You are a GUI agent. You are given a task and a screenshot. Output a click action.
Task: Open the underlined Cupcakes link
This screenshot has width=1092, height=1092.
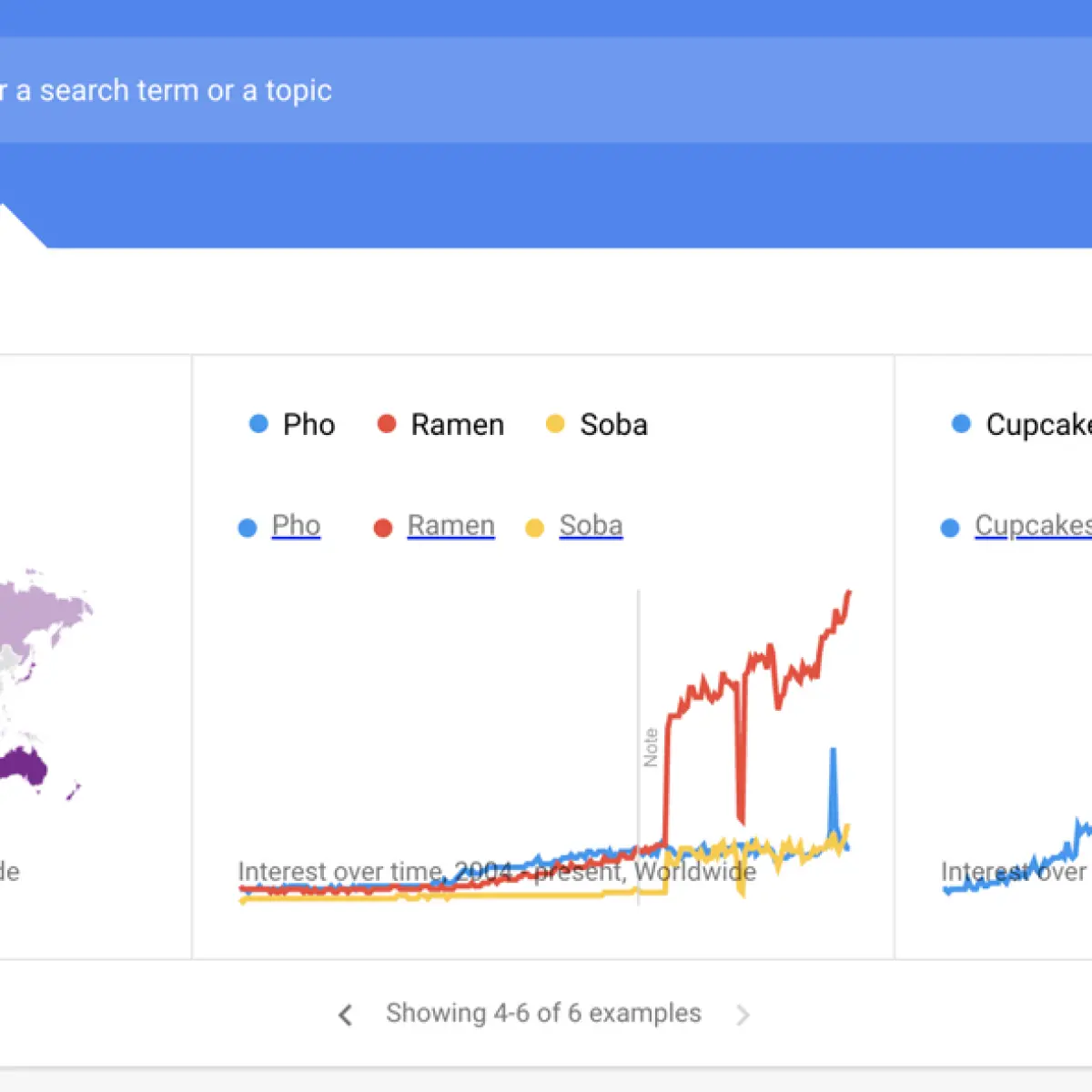coord(1033,525)
